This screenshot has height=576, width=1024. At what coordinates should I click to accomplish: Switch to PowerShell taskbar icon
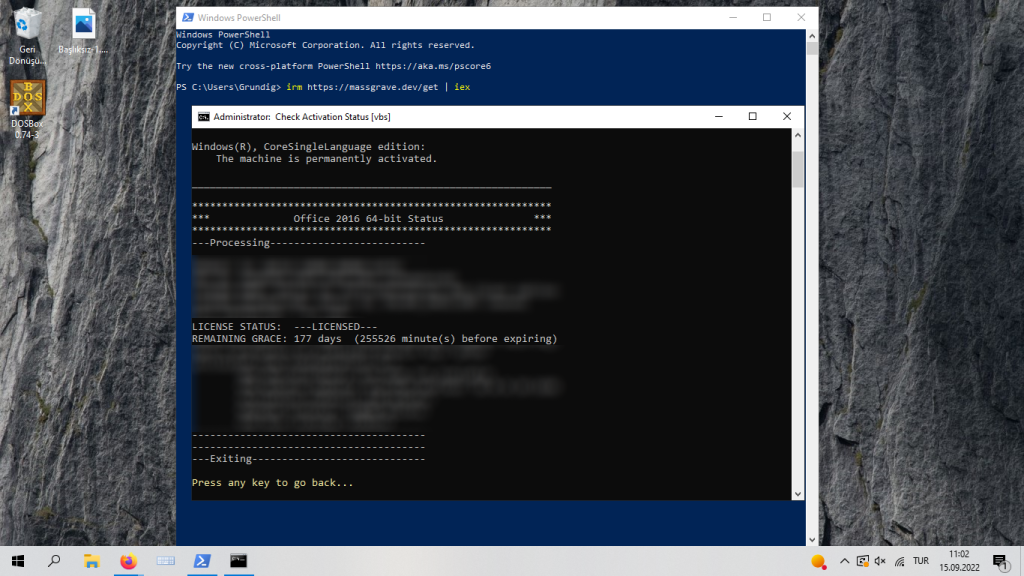click(x=202, y=561)
